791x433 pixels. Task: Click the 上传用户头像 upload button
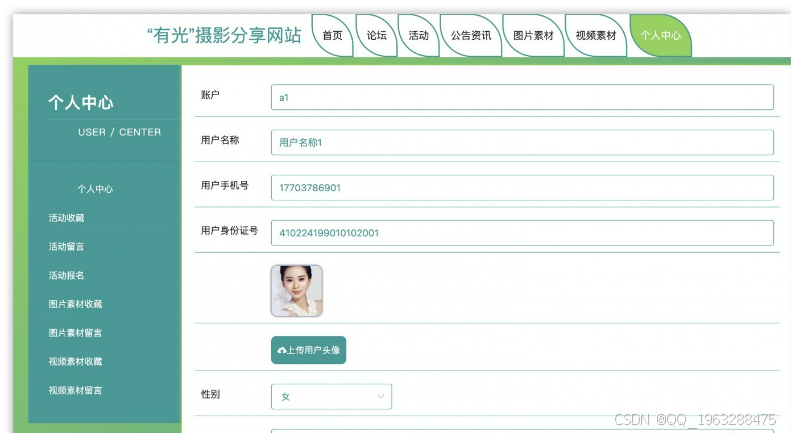[x=308, y=350]
